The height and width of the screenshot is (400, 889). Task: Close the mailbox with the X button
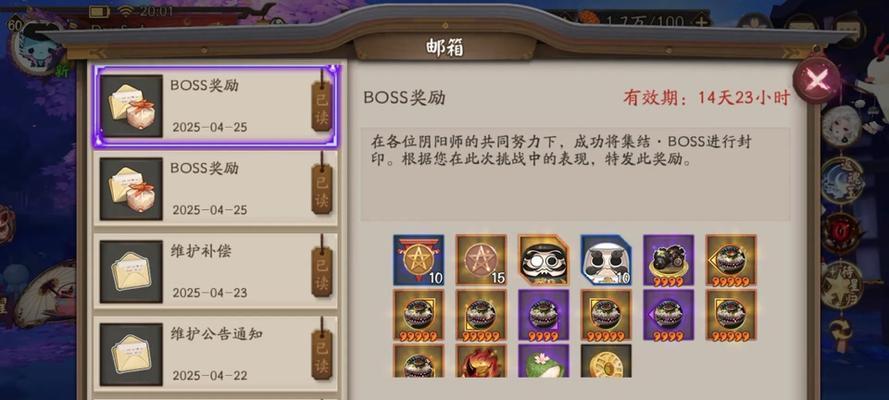pyautogui.click(x=816, y=80)
